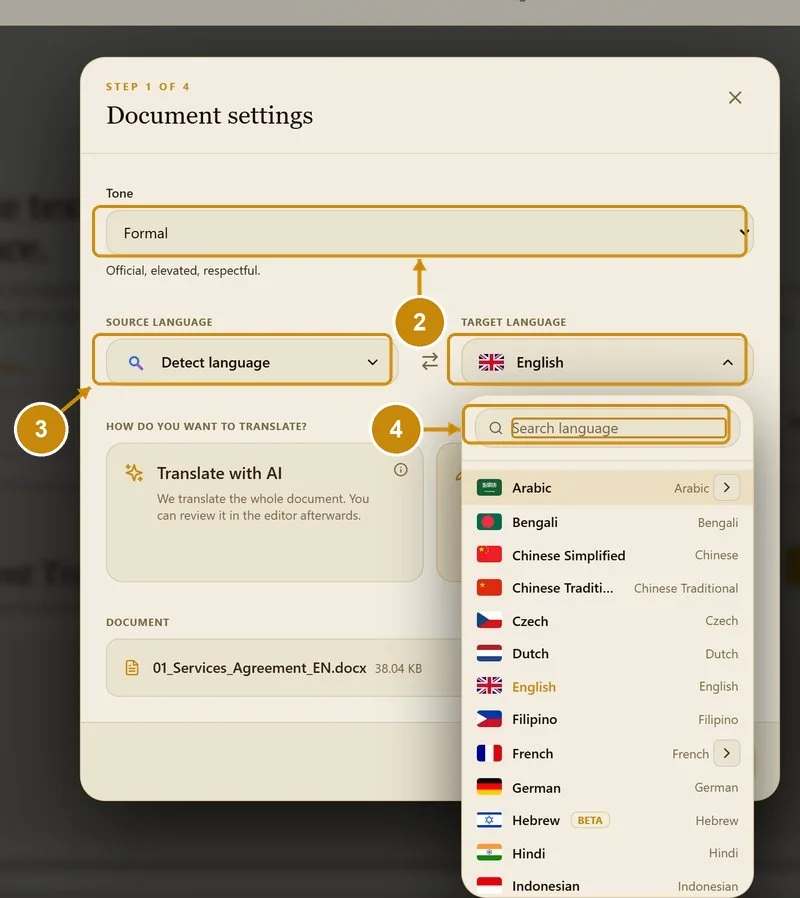This screenshot has width=800, height=898.
Task: Click the Arabic flag icon
Action: click(489, 488)
